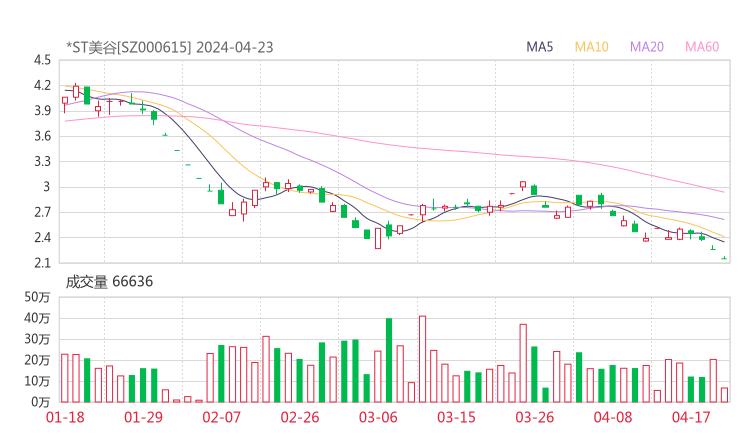
Task: Click the 03-06 date axis label
Action: click(x=378, y=417)
